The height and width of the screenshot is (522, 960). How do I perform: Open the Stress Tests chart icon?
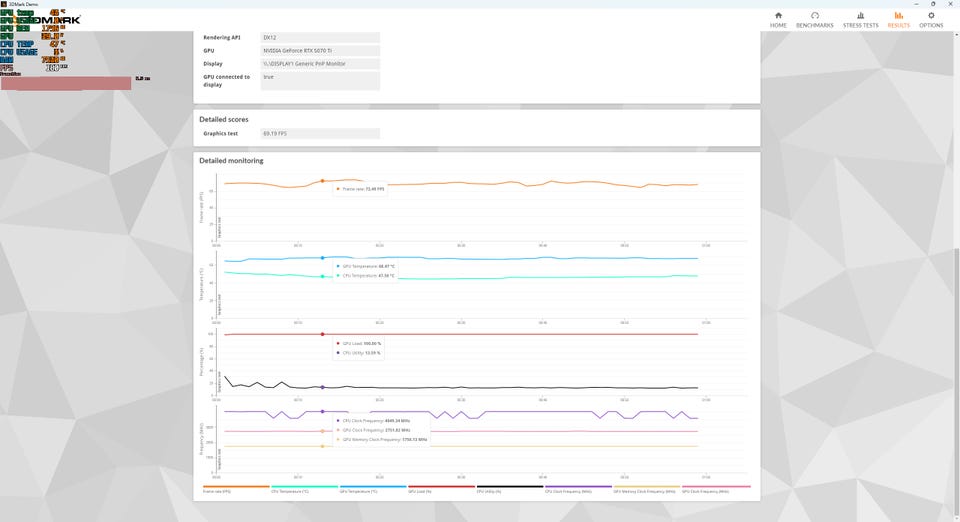coord(860,16)
